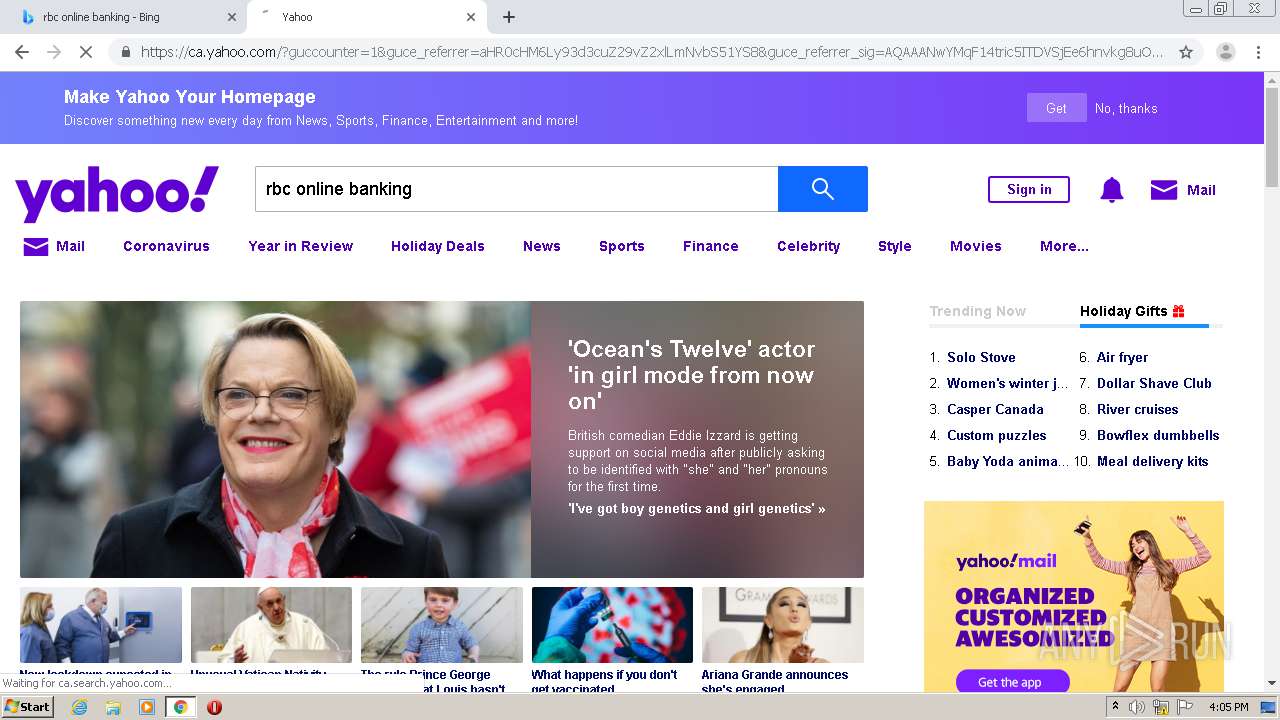The width and height of the screenshot is (1280, 720).
Task: Open the Air fryer trend
Action: coord(1122,357)
